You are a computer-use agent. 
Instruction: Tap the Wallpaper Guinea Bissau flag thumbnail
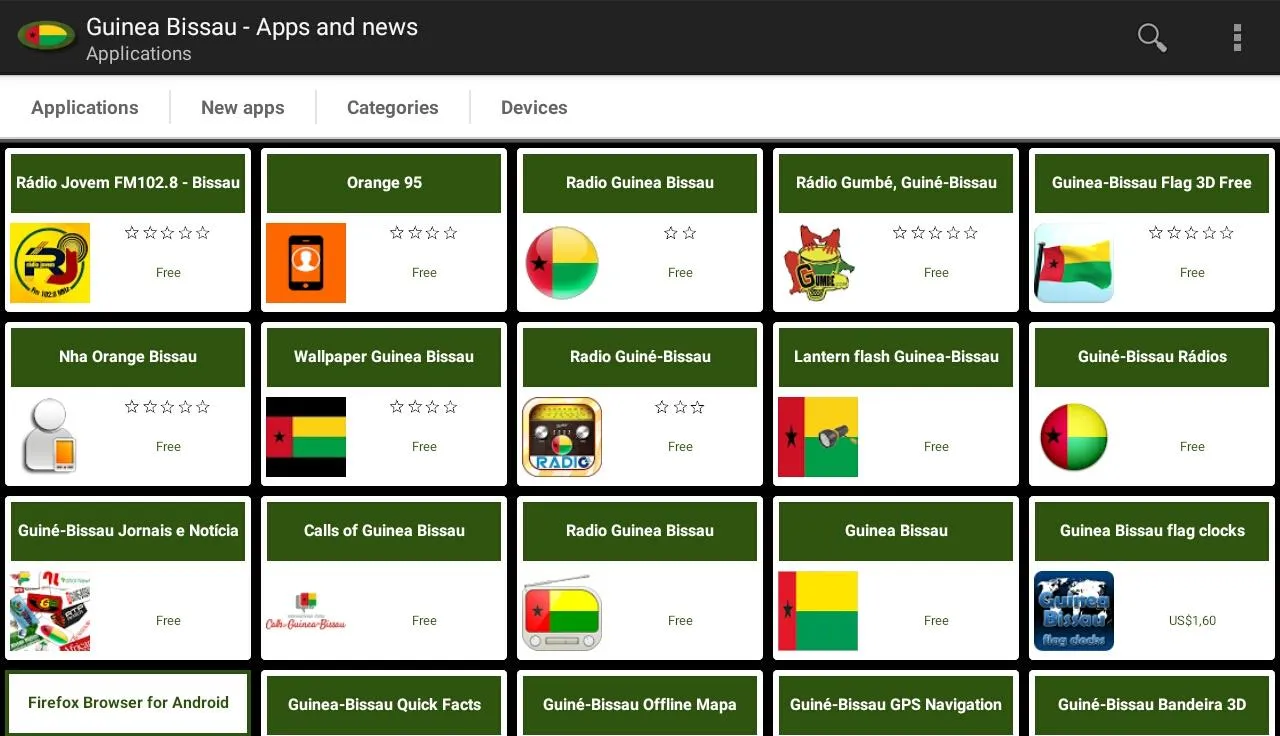pos(306,437)
